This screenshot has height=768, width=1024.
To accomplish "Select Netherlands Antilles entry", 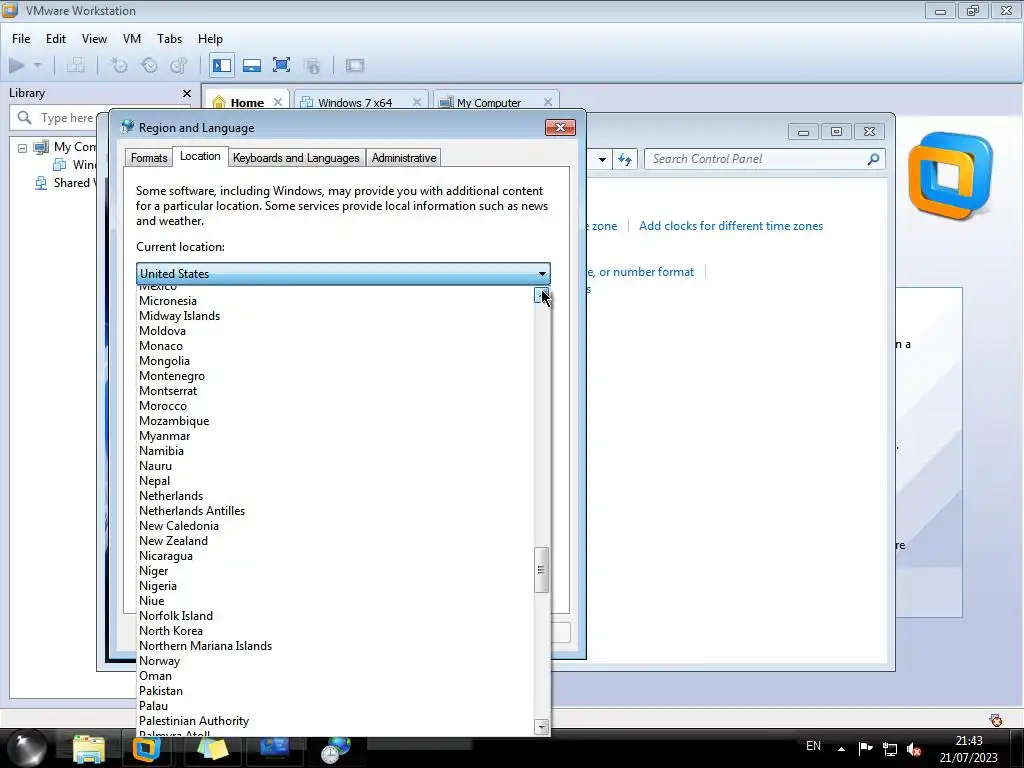I will [336, 511].
